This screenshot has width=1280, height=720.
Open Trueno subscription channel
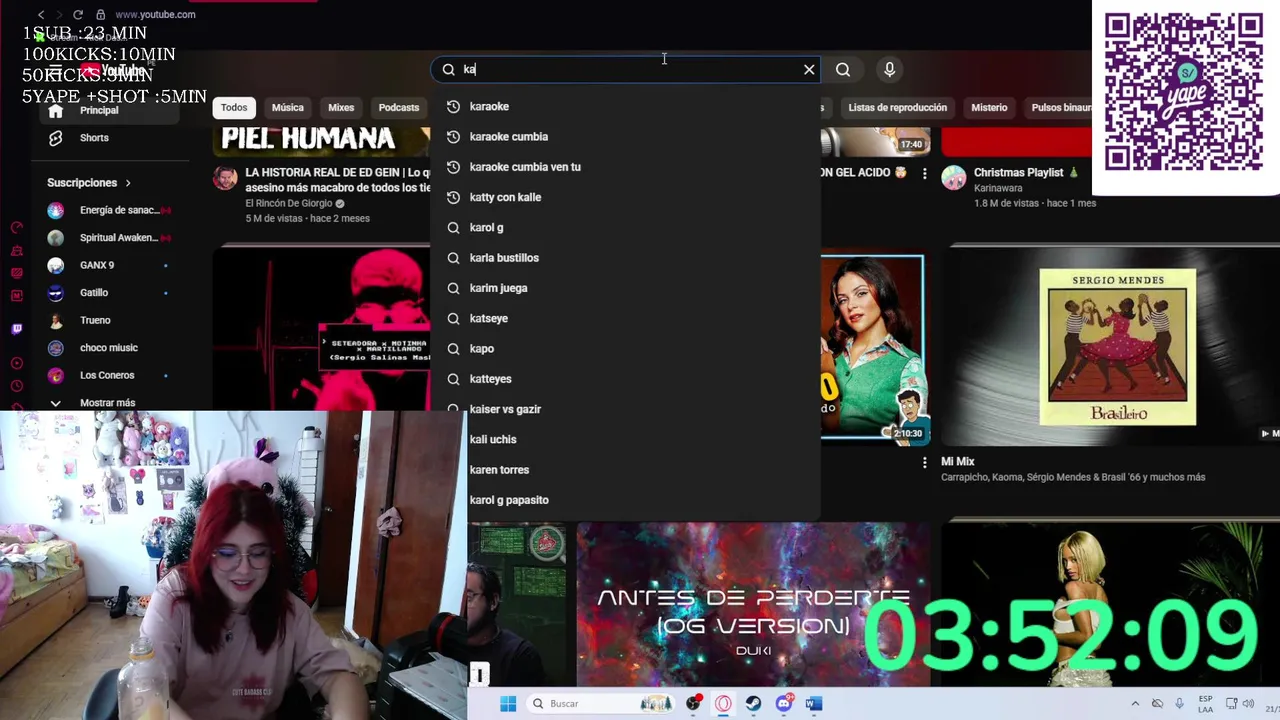click(x=110, y=320)
